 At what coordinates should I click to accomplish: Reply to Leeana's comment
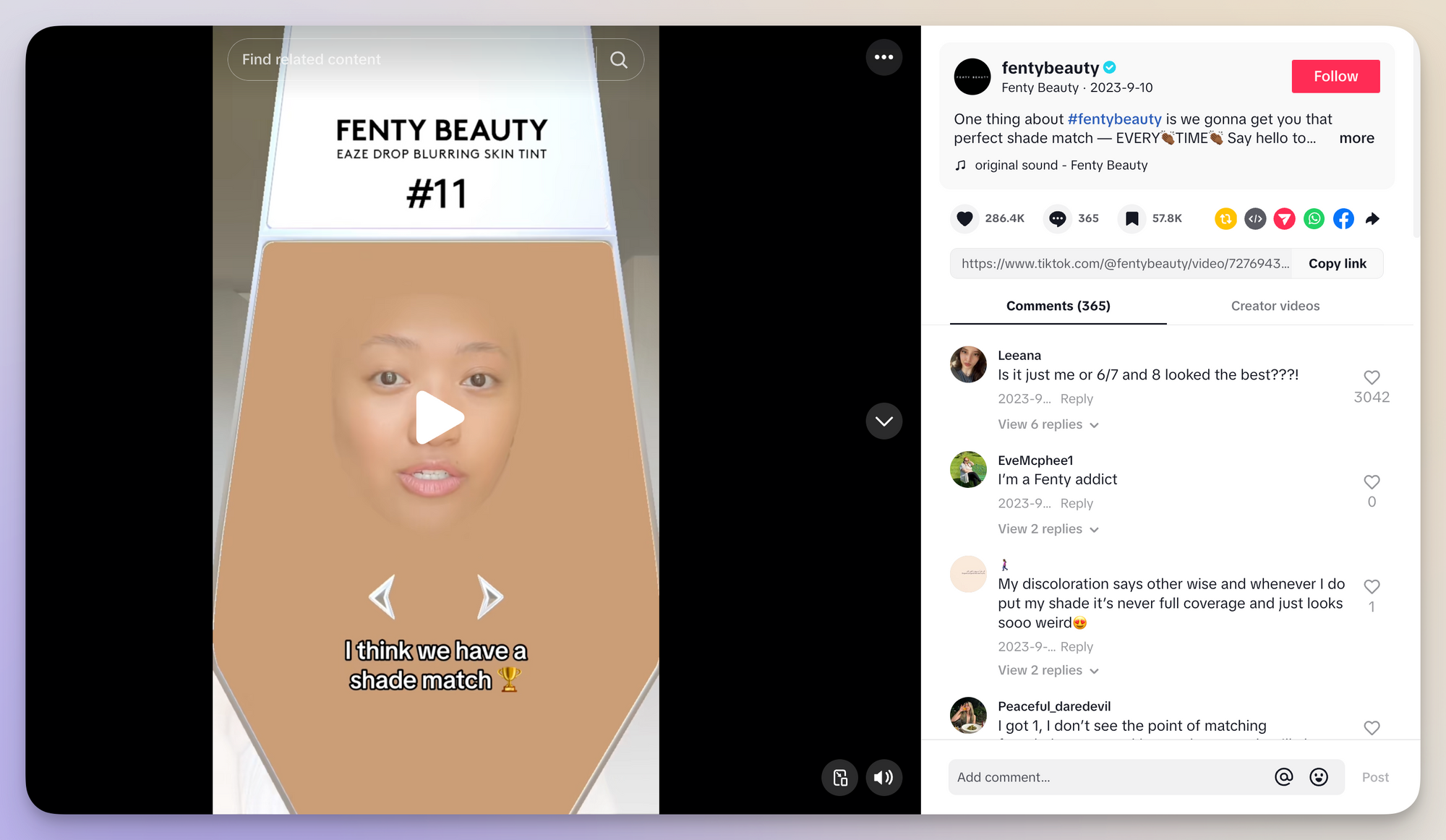pyautogui.click(x=1077, y=398)
